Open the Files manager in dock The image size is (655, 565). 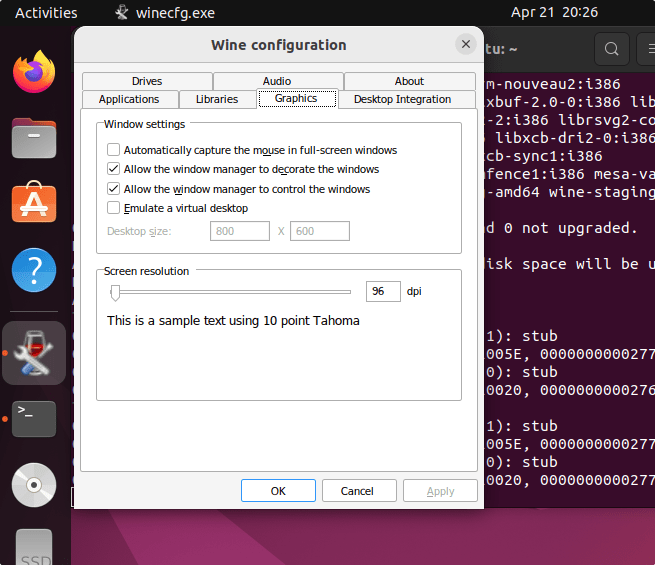pyautogui.click(x=34, y=137)
